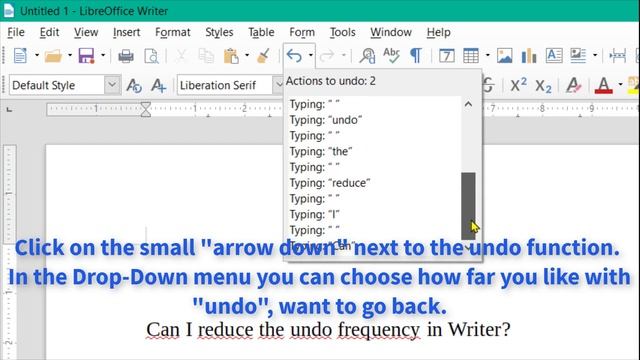Open the Format menu

click(x=173, y=32)
